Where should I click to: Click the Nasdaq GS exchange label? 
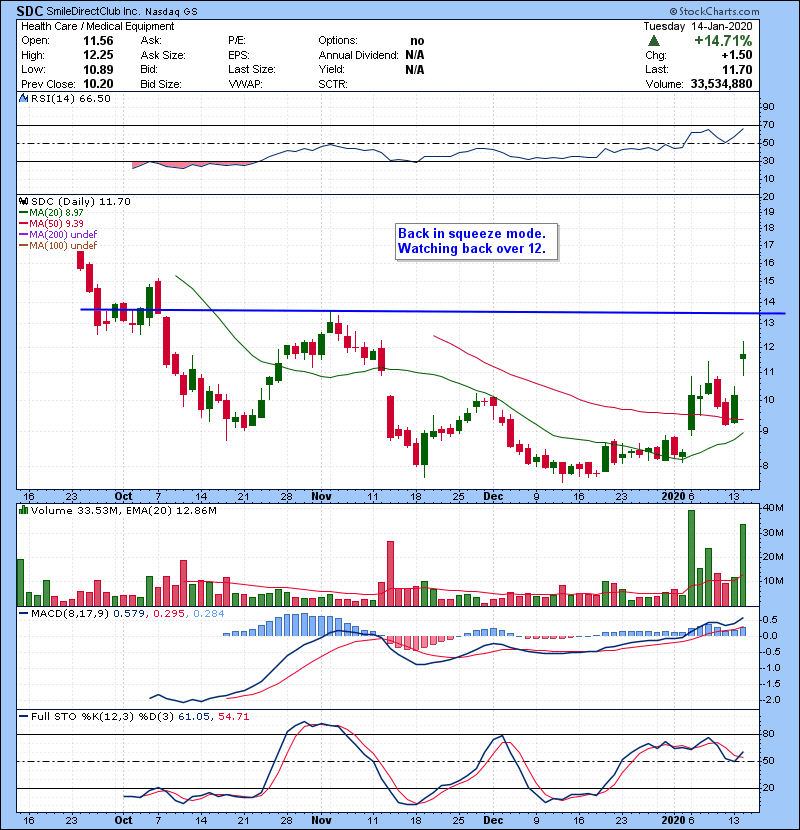[172, 12]
